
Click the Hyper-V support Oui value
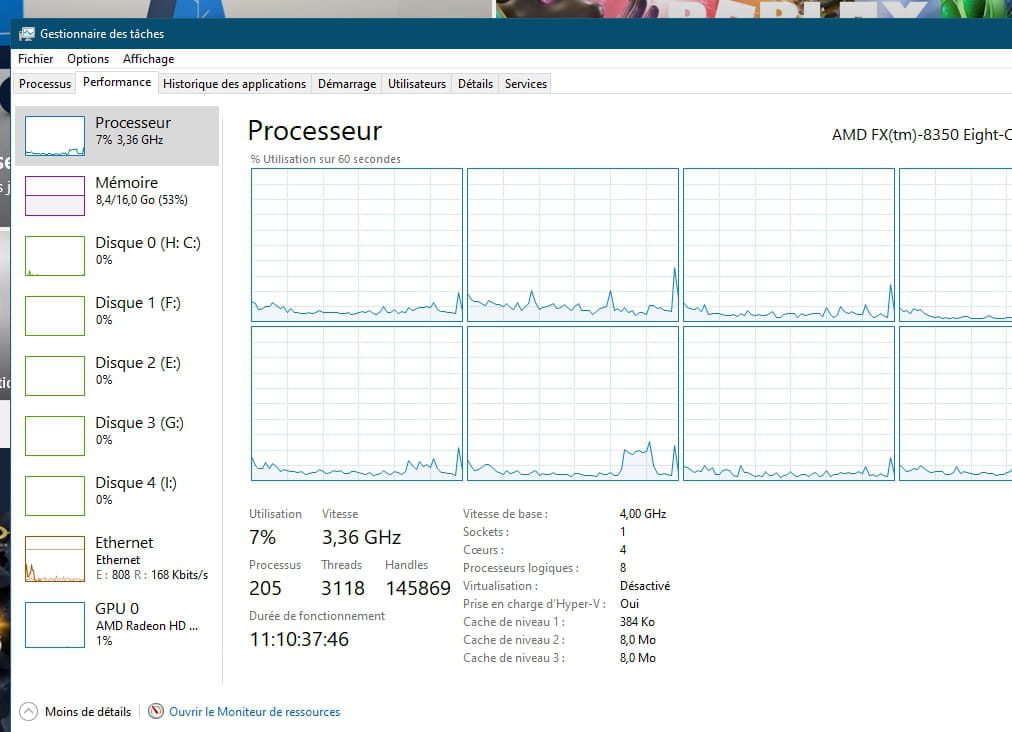point(629,604)
